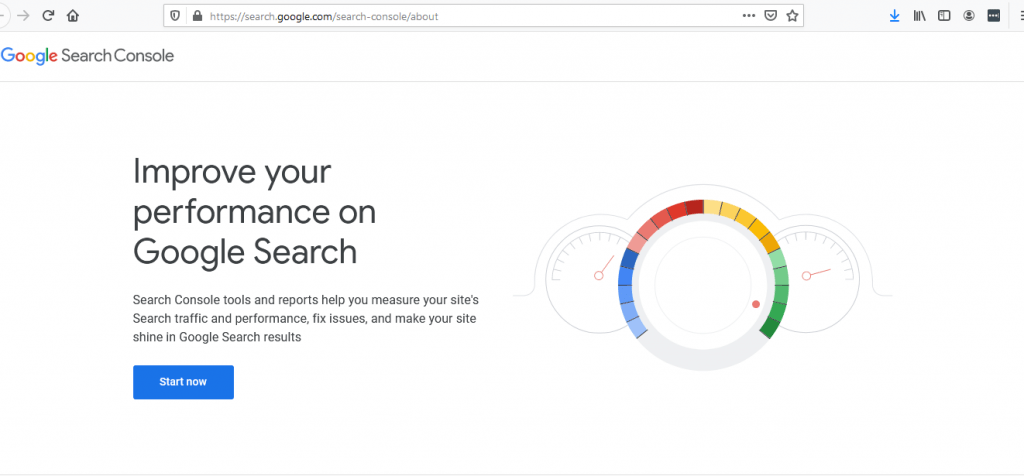Click the "Improve your performance on Google Search" heading

pyautogui.click(x=255, y=212)
